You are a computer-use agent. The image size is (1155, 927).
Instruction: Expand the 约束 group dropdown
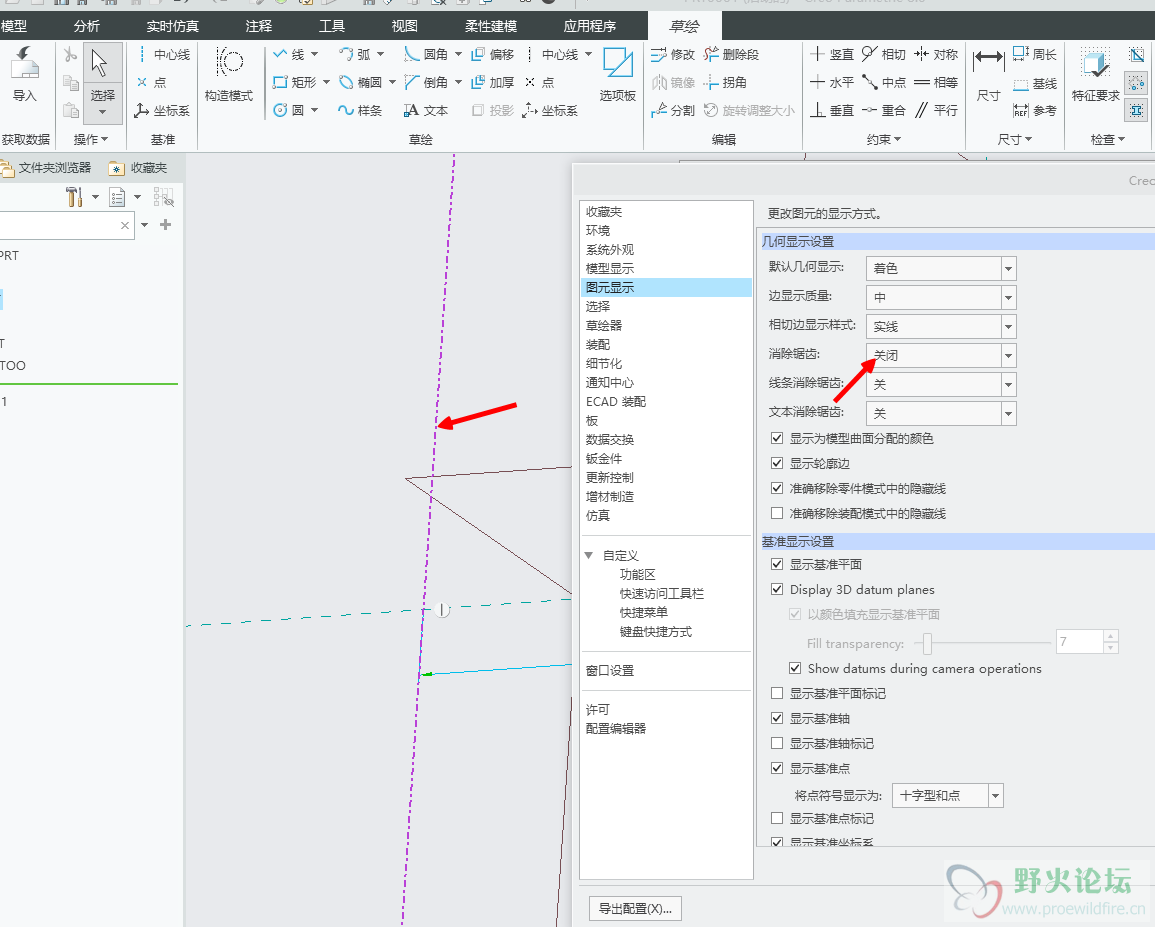point(884,139)
